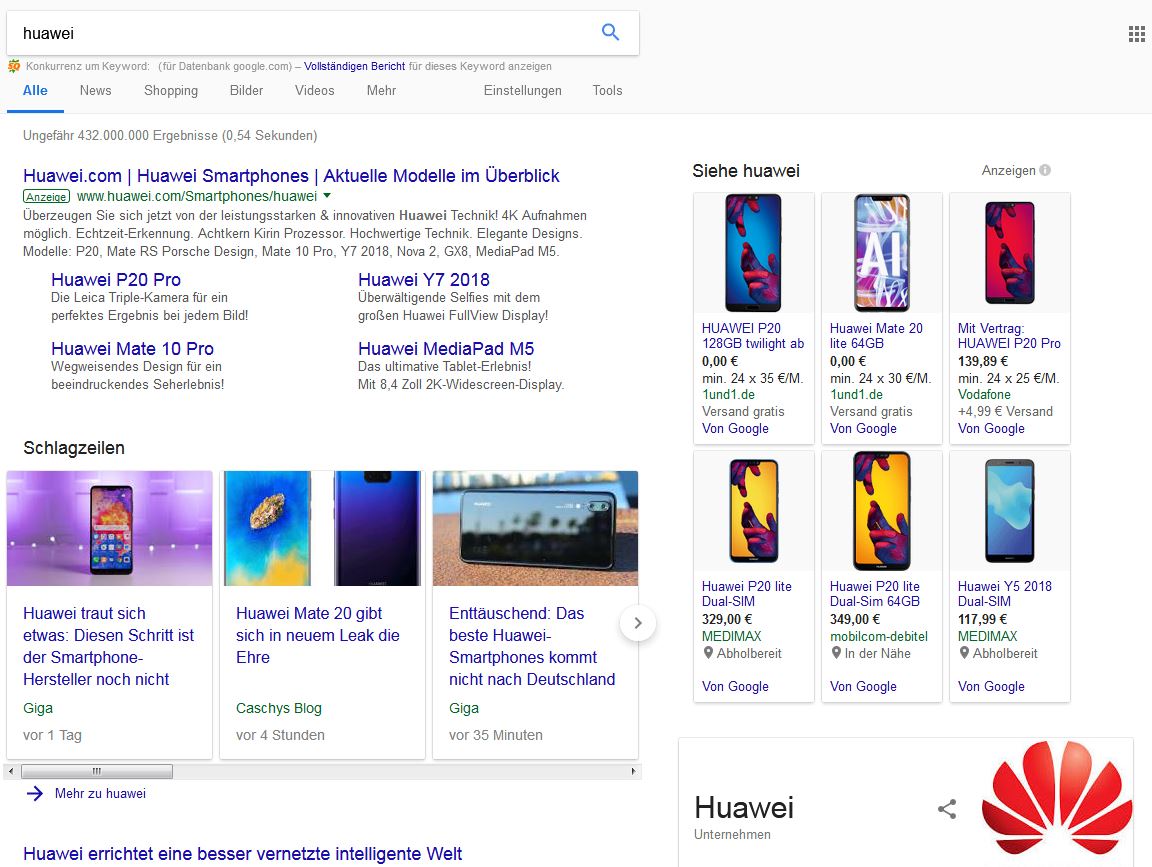1152x867 pixels.
Task: Switch to the Bilder tab
Action: click(247, 90)
